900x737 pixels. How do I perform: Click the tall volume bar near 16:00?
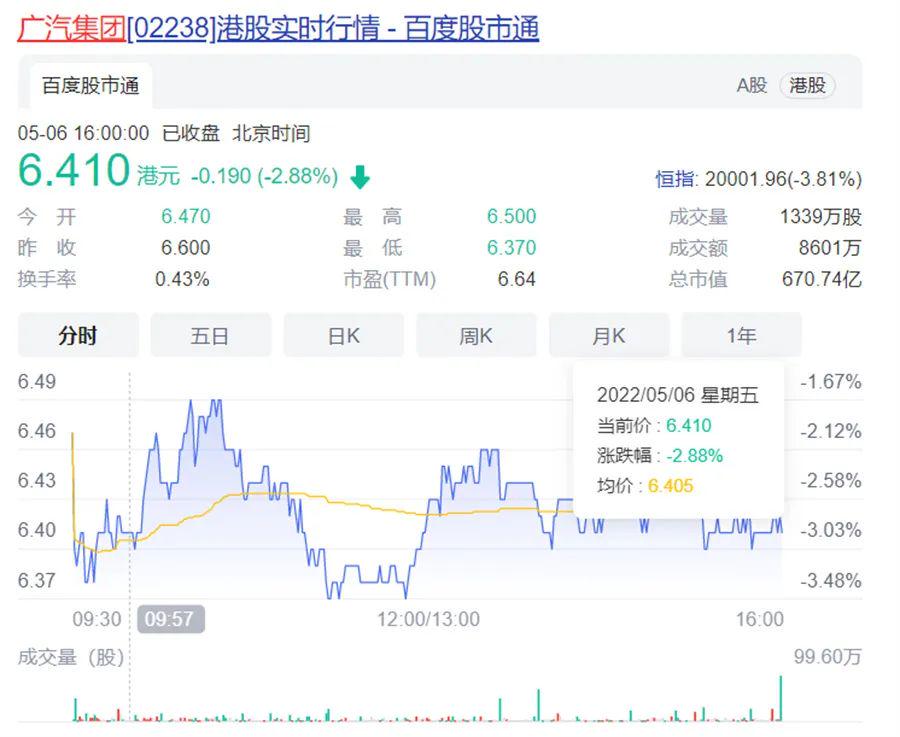click(780, 698)
